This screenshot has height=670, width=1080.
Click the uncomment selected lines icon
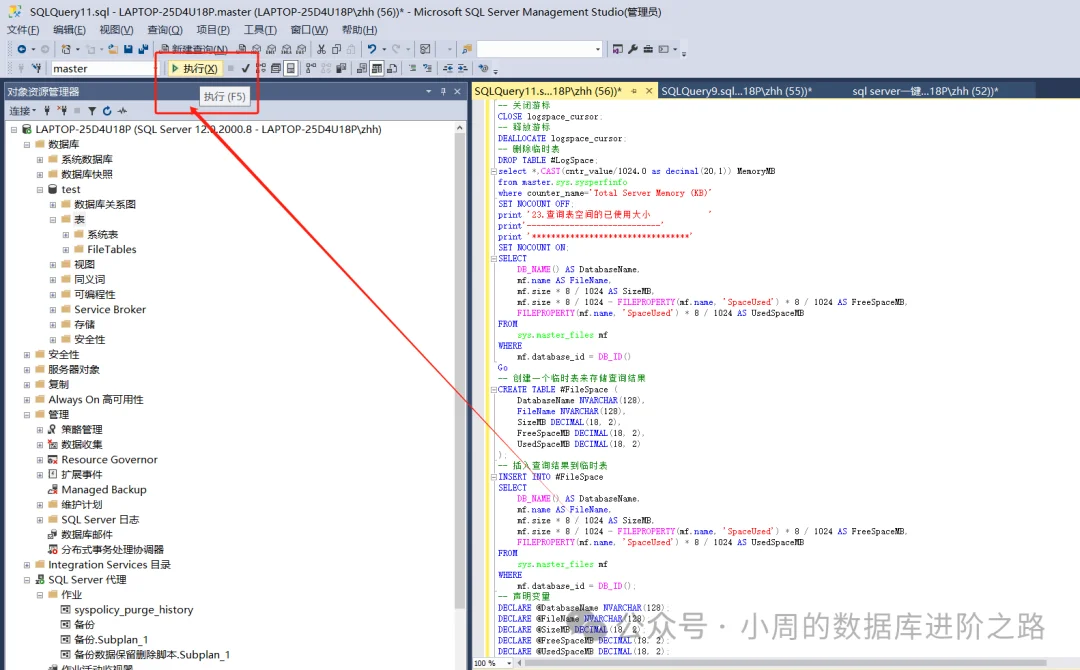tap(427, 68)
